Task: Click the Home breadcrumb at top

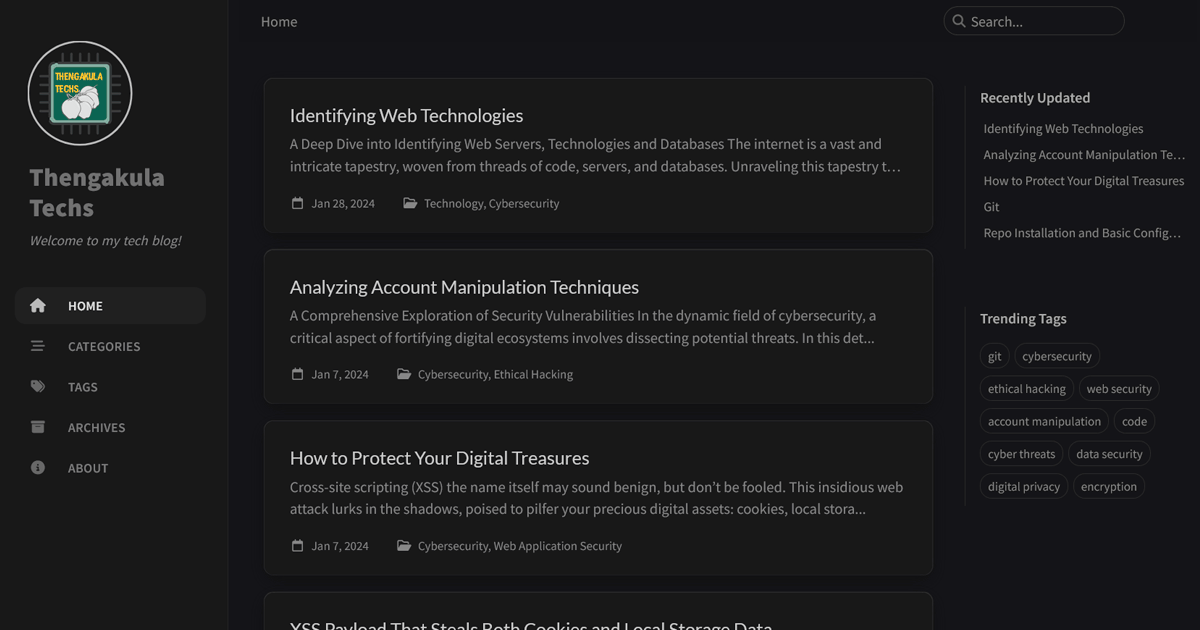Action: coord(279,22)
